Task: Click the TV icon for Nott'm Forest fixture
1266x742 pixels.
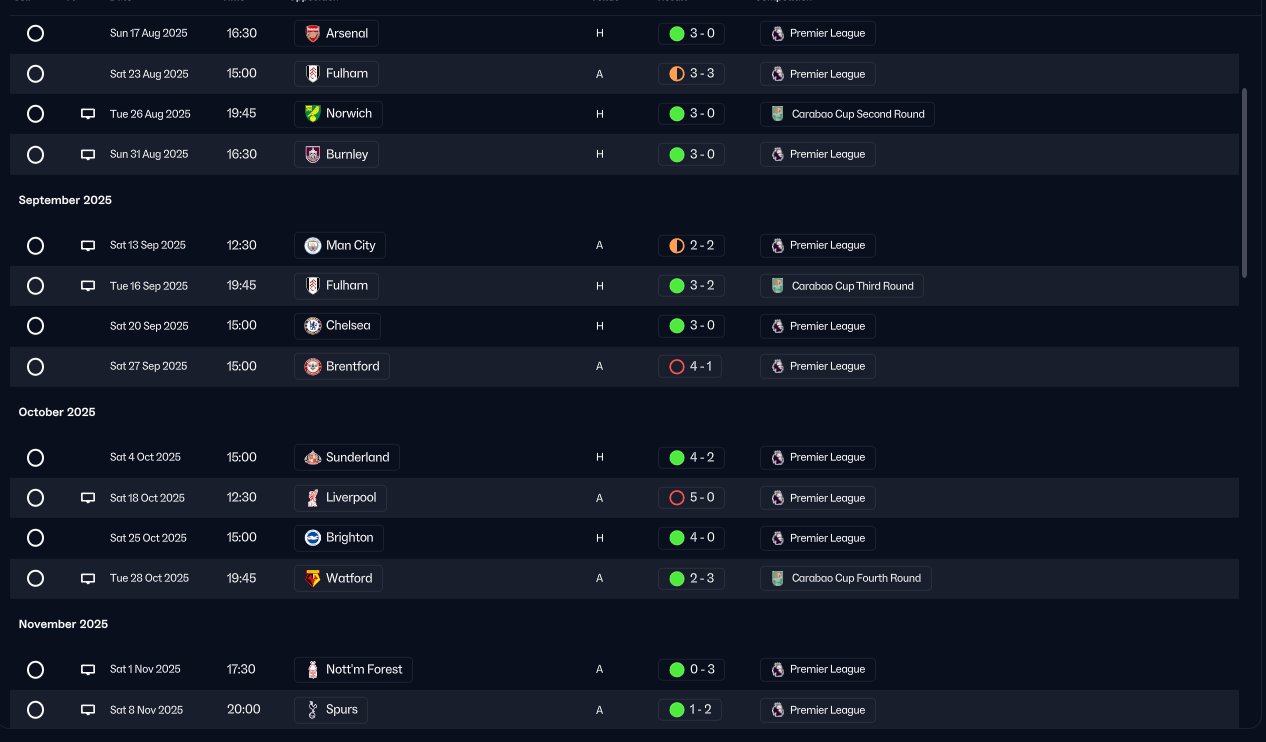Action: [88, 670]
